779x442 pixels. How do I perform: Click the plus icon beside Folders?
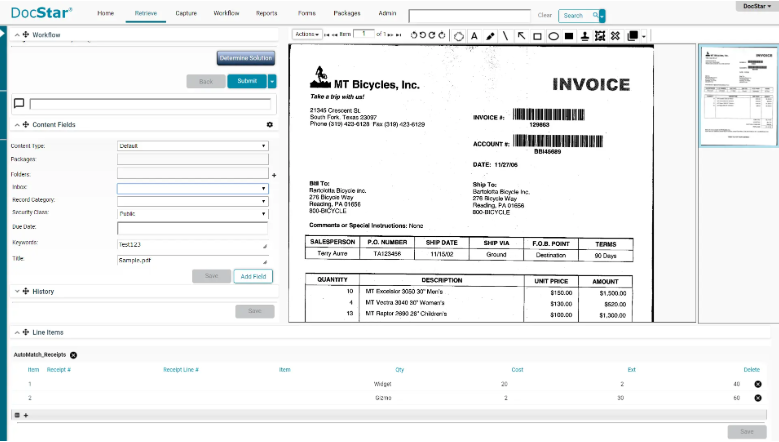274,174
